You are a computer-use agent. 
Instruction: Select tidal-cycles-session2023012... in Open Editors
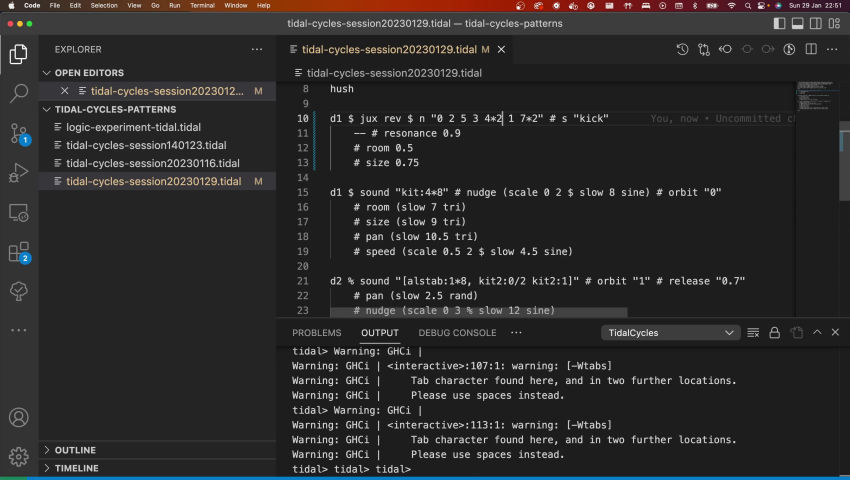coord(157,91)
